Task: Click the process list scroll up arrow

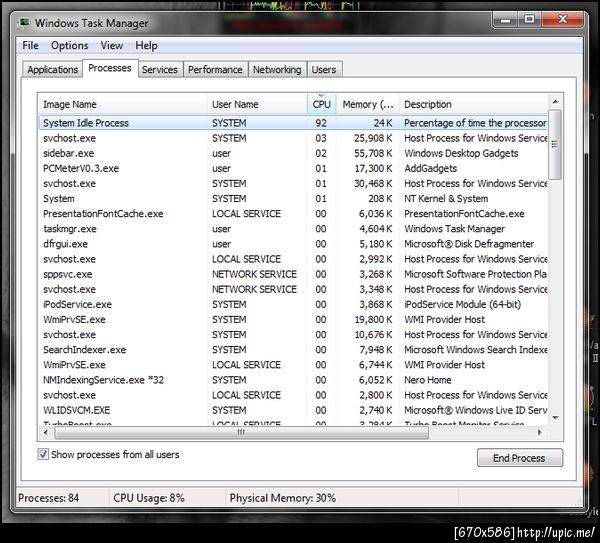Action: pyautogui.click(x=555, y=102)
